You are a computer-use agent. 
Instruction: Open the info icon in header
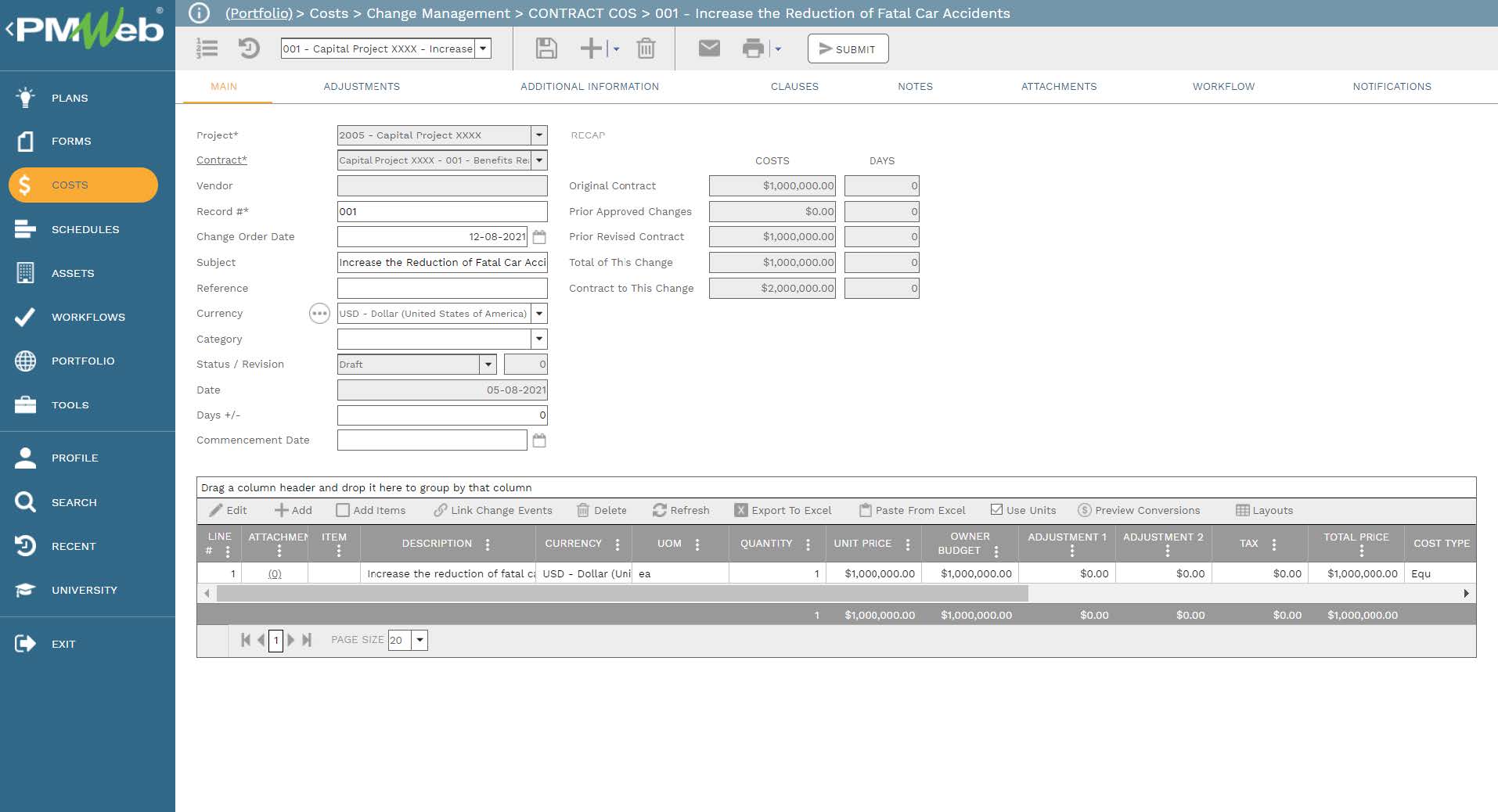200,13
